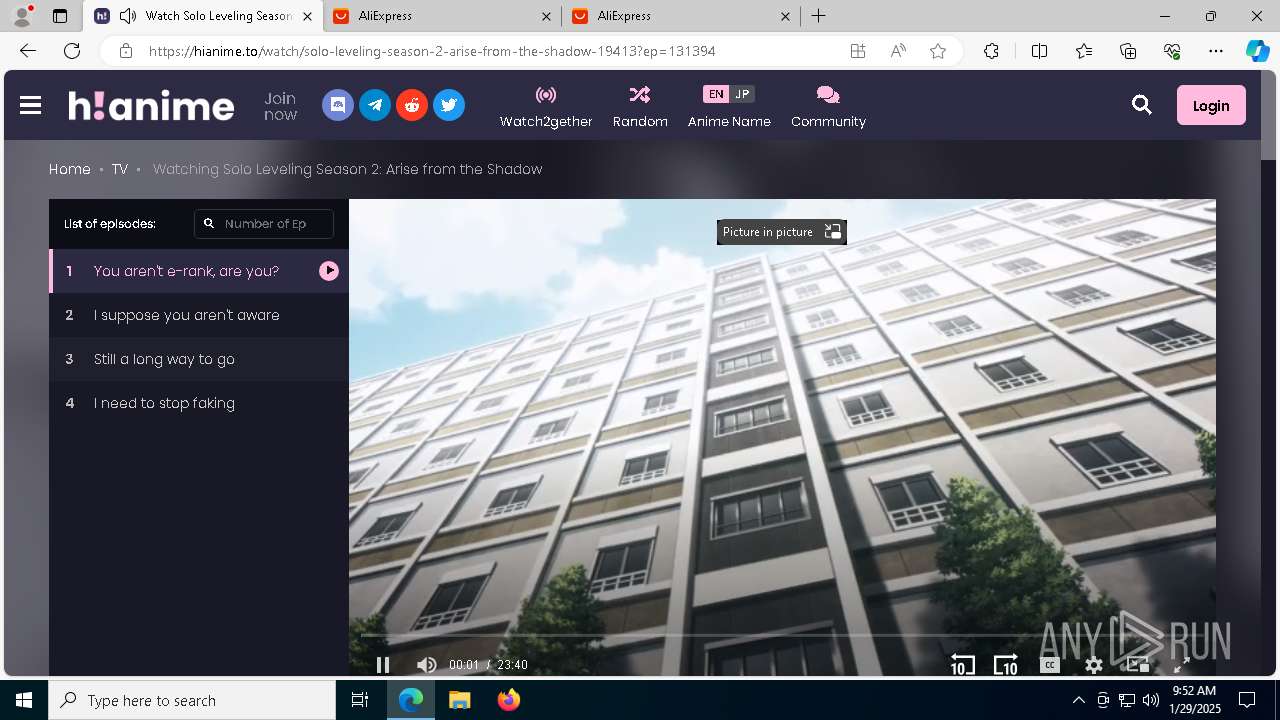Screen dimensions: 1280x720
Task: Open the apps available icon in address bar
Action: tap(858, 51)
